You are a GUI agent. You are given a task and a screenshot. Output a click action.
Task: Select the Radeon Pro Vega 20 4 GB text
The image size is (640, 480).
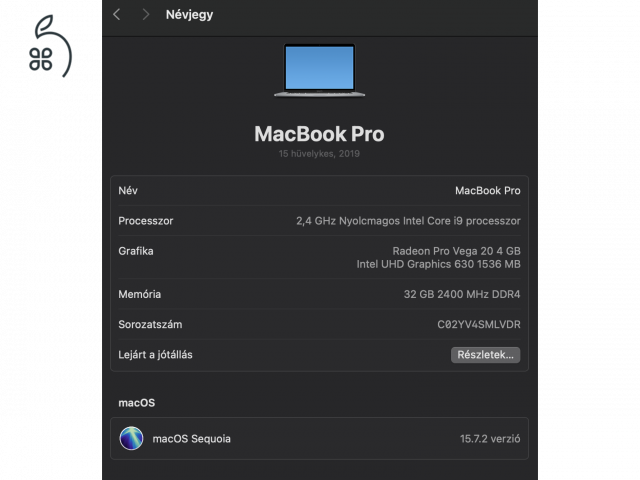point(456,251)
